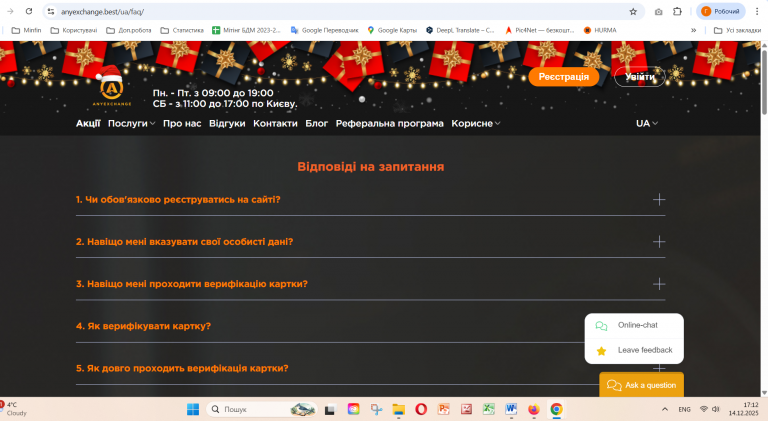Click the forward navigation arrow

click(x=10, y=11)
